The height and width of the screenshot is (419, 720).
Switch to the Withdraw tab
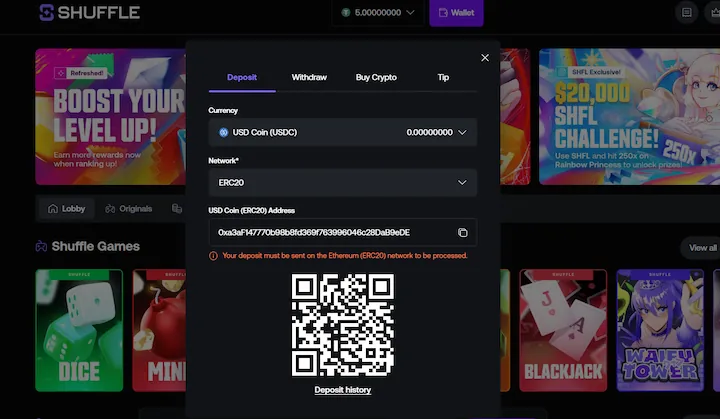coord(309,77)
